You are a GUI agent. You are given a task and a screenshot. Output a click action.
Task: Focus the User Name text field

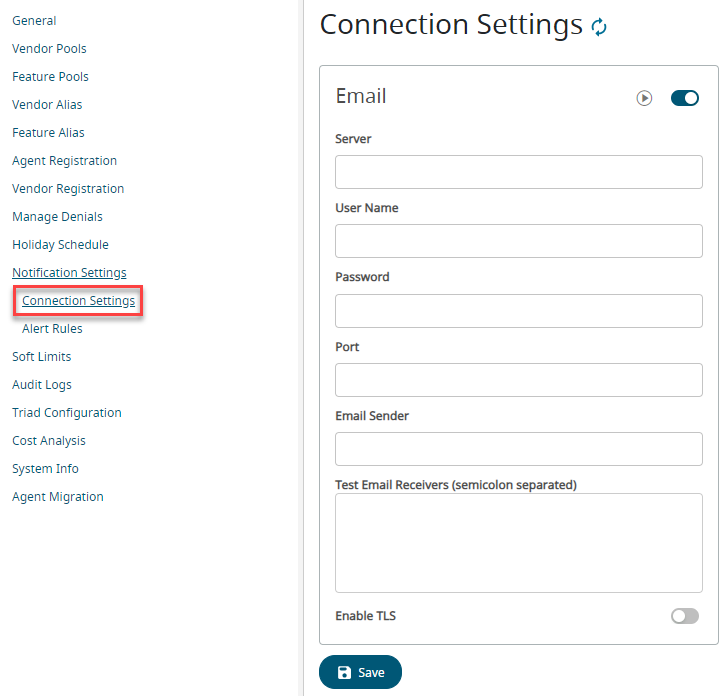[x=518, y=241]
